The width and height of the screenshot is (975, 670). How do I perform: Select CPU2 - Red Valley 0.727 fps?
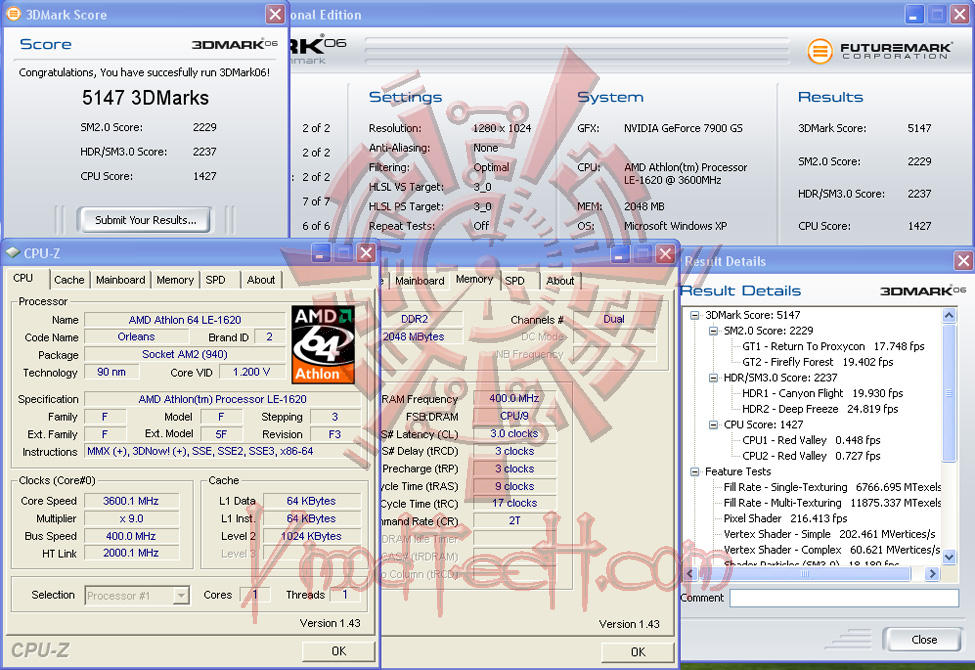click(811, 455)
